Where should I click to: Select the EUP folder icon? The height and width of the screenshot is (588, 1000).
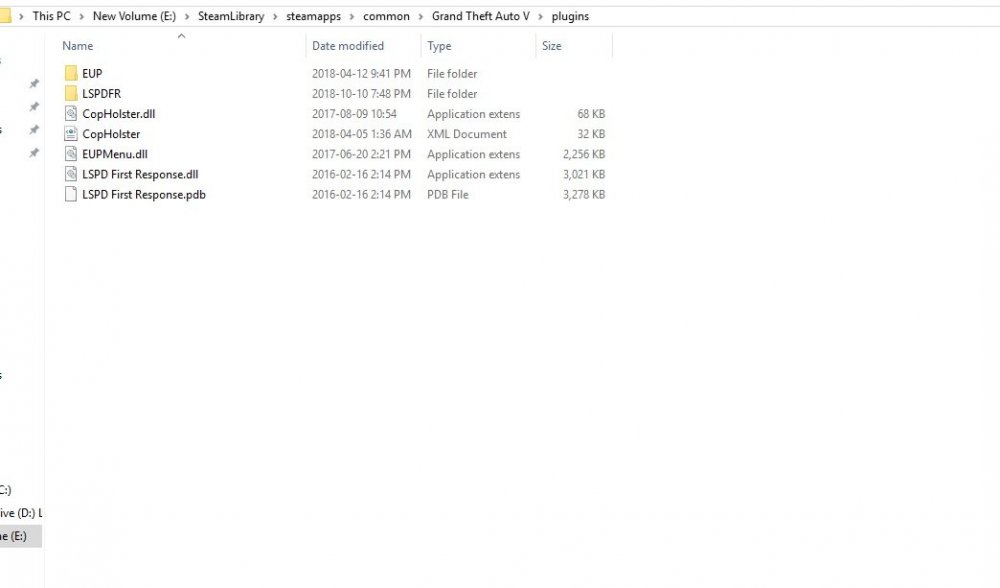[71, 73]
